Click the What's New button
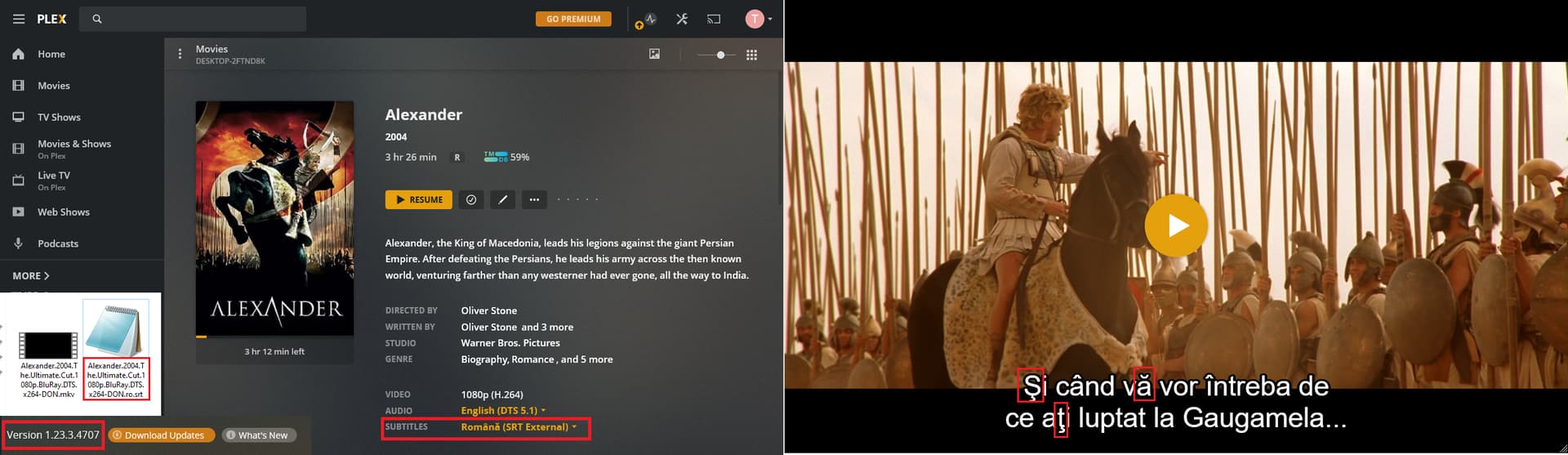 [x=259, y=435]
